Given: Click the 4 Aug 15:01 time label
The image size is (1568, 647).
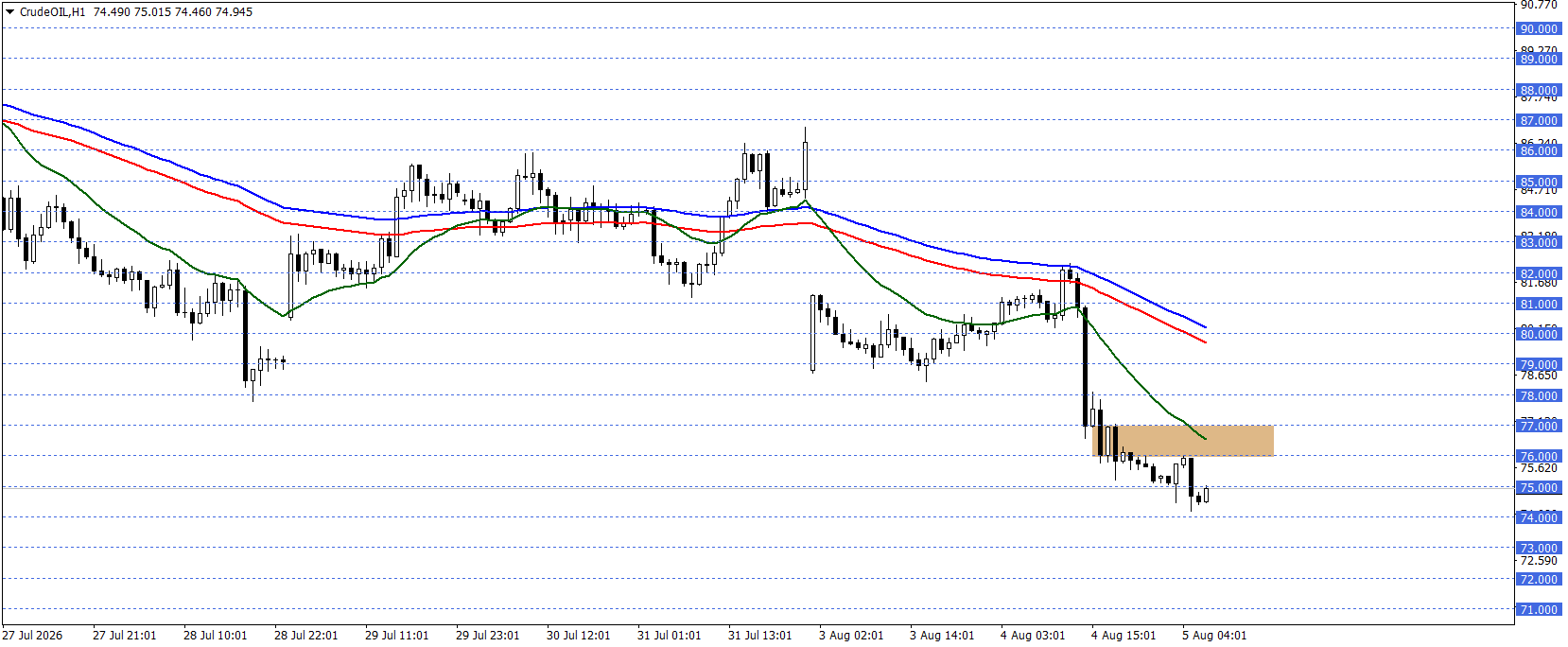Looking at the screenshot, I should 1124,636.
